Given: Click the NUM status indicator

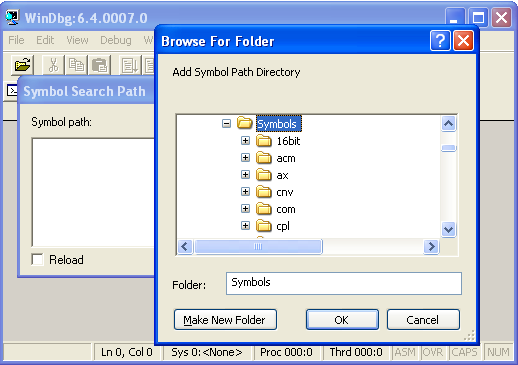Looking at the screenshot, I should tap(498, 352).
